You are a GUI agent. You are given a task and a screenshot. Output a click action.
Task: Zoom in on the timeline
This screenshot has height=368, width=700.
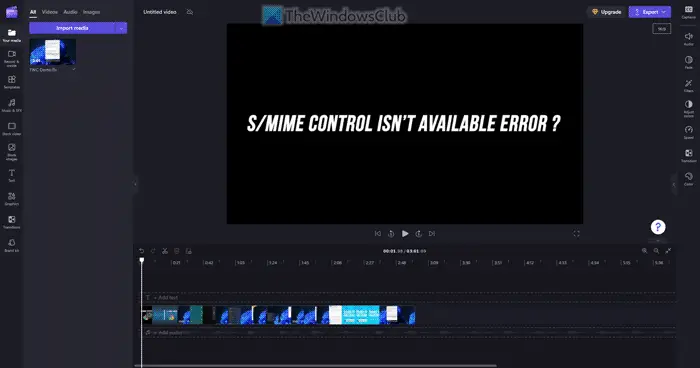pos(644,251)
